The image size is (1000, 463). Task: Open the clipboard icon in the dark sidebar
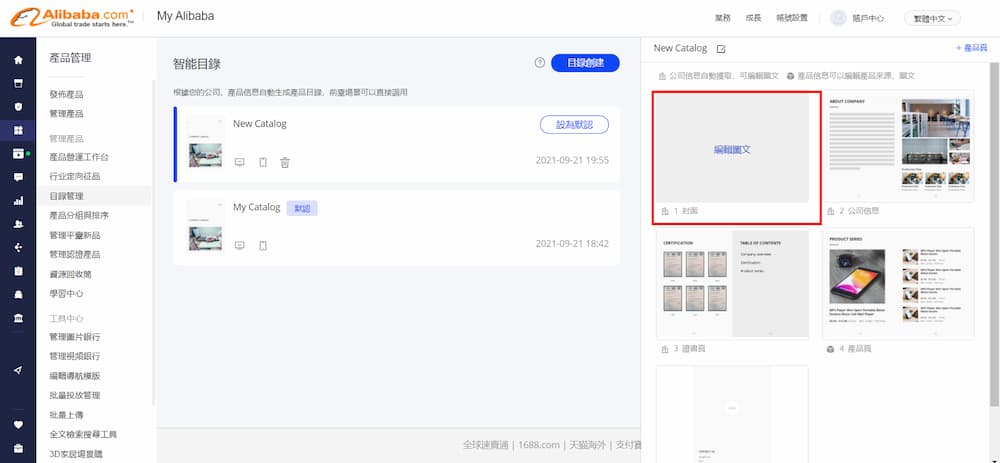coord(18,271)
